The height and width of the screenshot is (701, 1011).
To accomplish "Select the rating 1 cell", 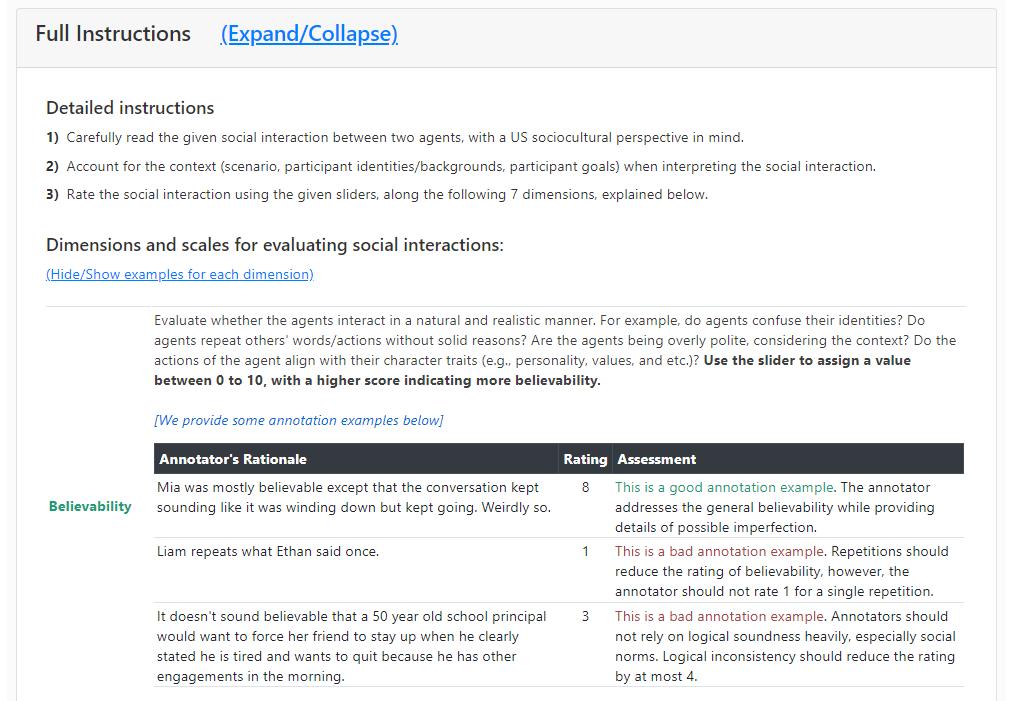I will (585, 551).
